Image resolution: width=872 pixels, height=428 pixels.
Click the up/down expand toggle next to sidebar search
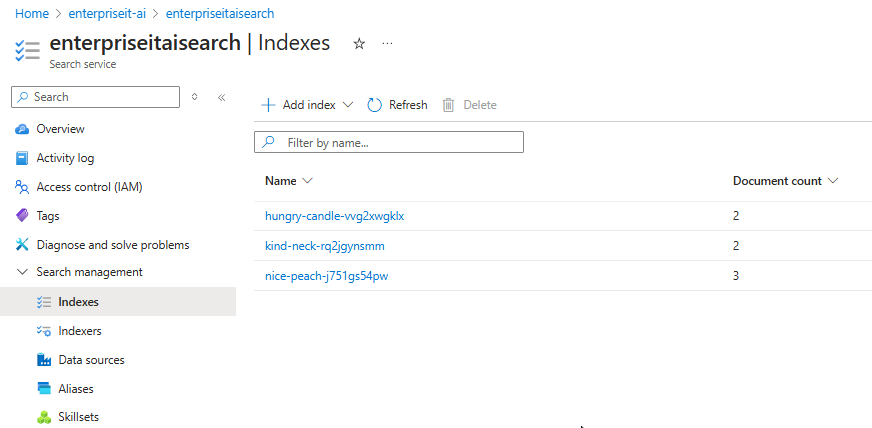[194, 97]
